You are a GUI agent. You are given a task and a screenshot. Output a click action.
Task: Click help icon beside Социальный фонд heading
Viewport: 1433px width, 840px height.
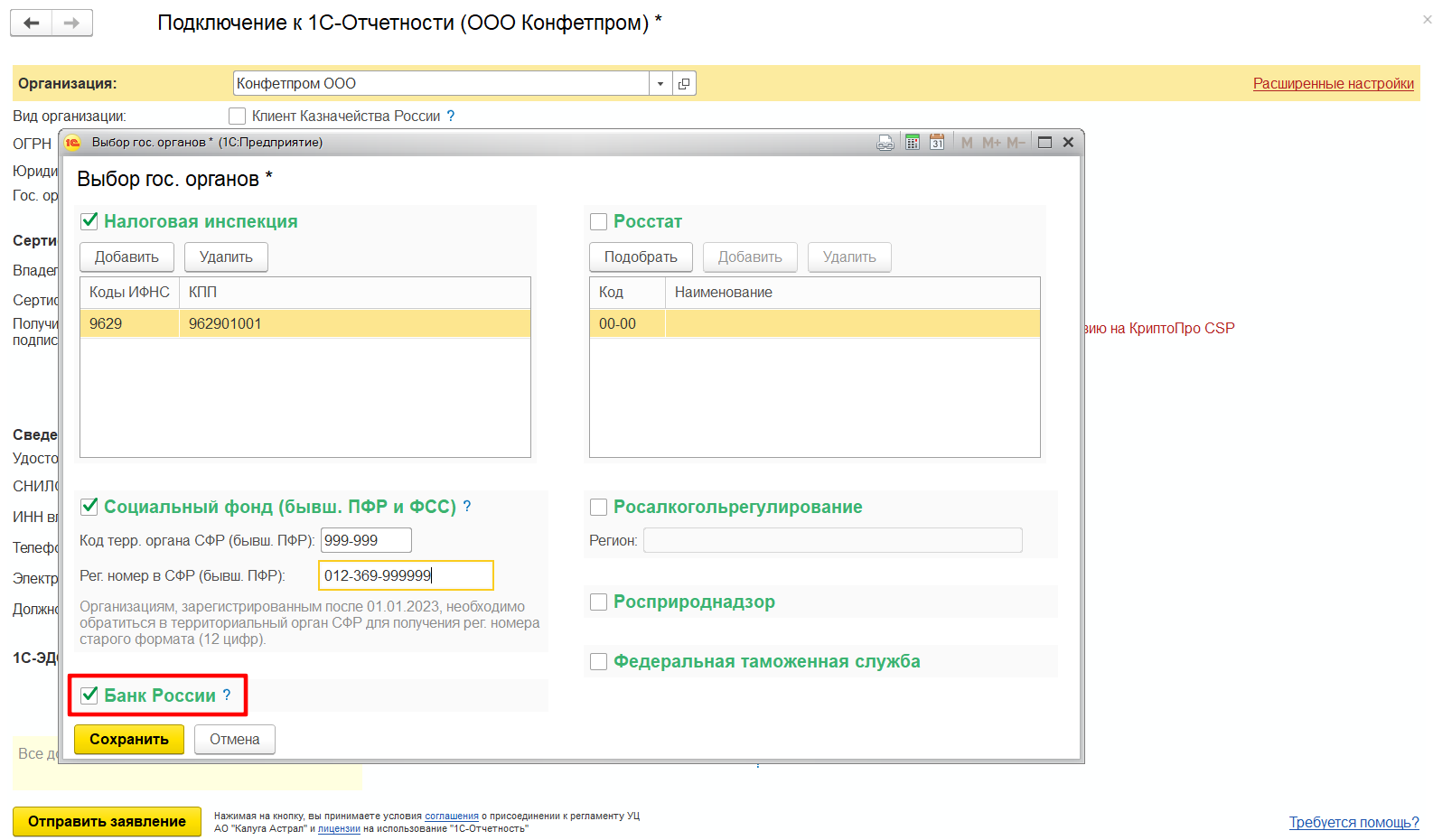click(467, 507)
